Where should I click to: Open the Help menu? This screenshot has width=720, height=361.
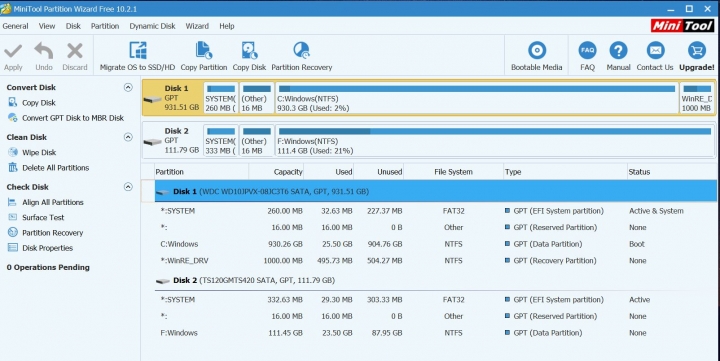click(x=227, y=26)
